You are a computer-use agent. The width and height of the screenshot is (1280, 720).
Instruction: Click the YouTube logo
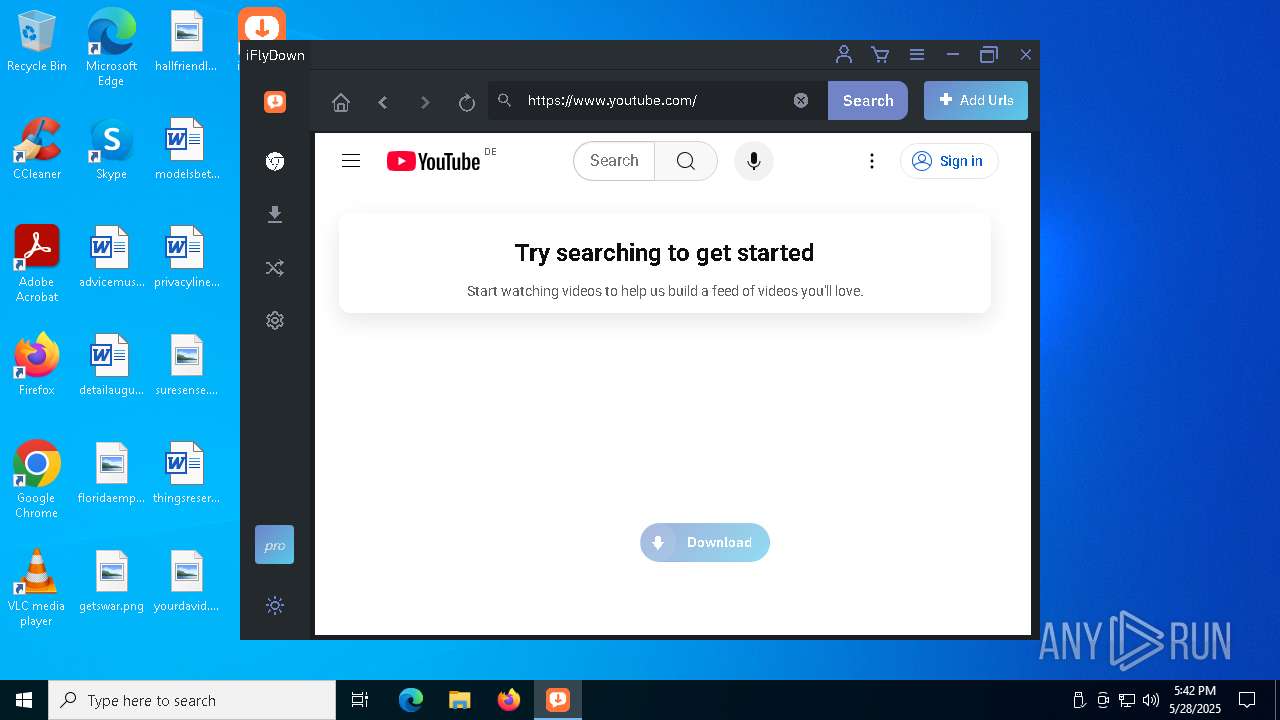pyautogui.click(x=434, y=161)
